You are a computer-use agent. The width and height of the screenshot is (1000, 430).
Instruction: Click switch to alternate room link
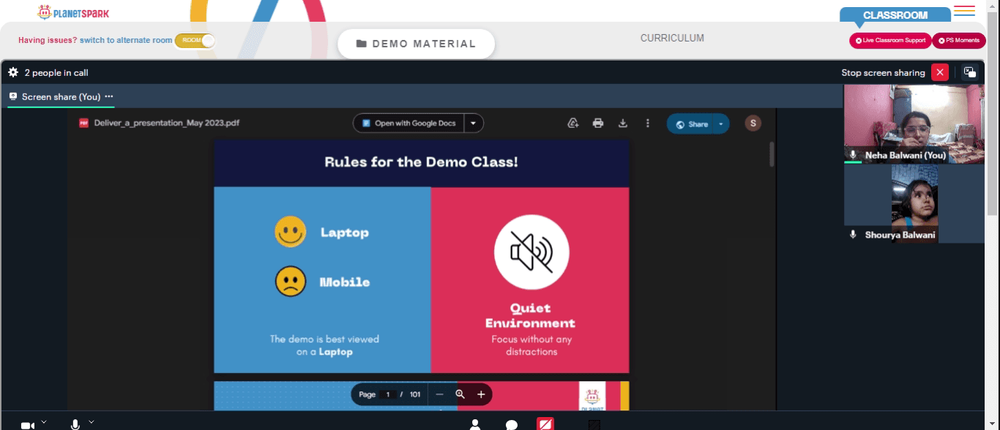pyautogui.click(x=126, y=40)
